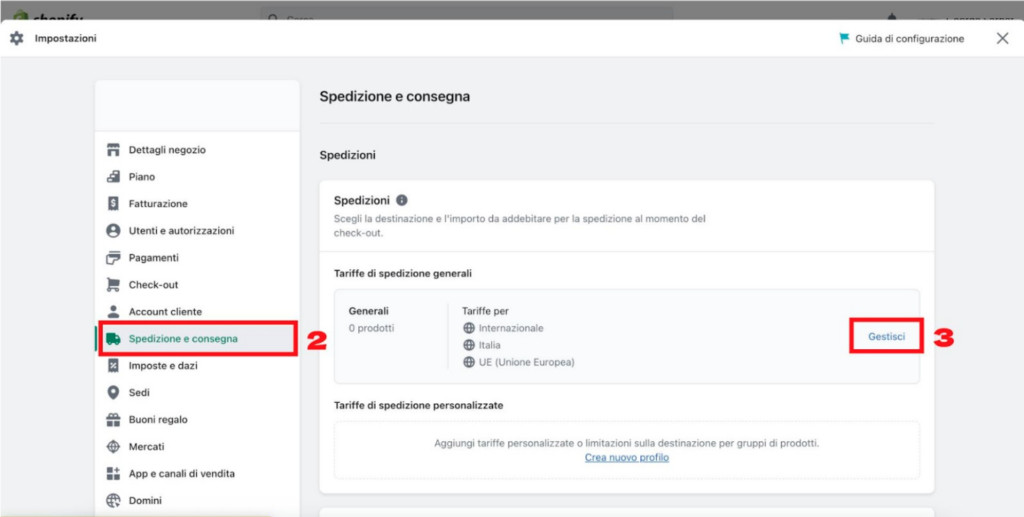
Task: Close the Impostazioni settings panel
Action: click(1002, 39)
